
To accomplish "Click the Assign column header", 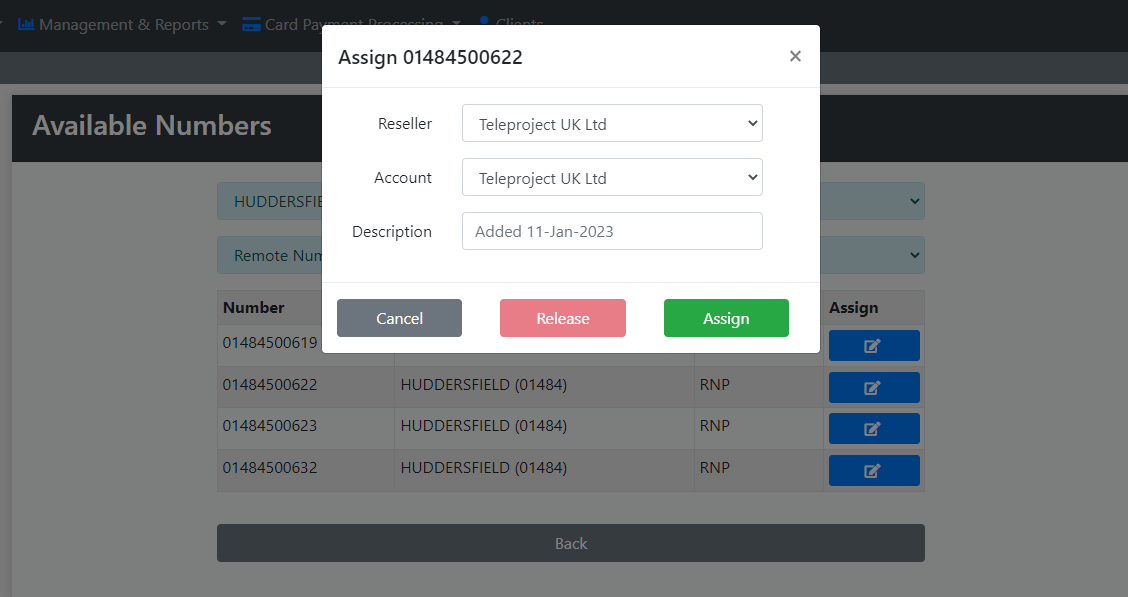I will pos(853,308).
